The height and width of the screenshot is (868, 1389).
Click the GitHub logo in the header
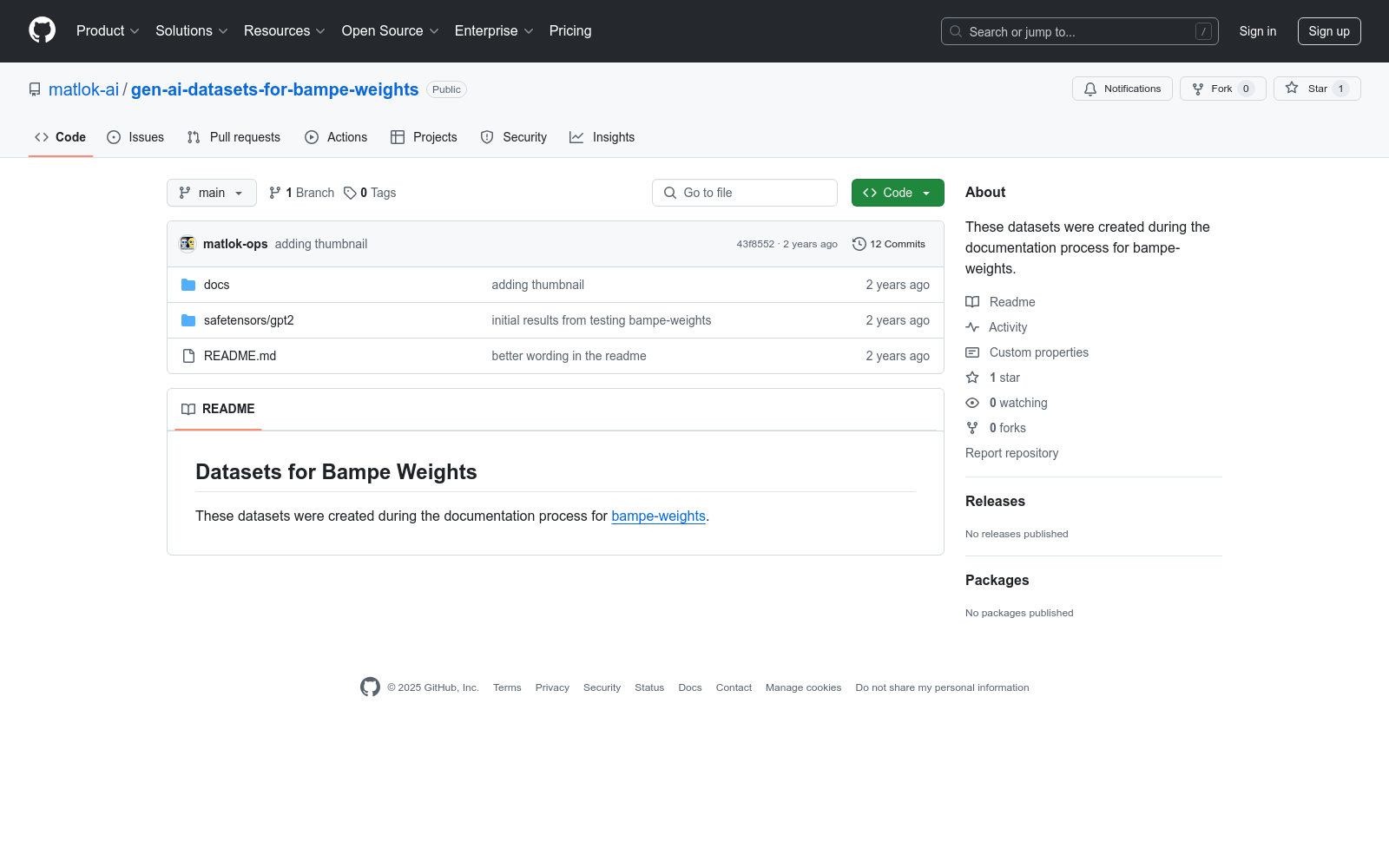42,30
